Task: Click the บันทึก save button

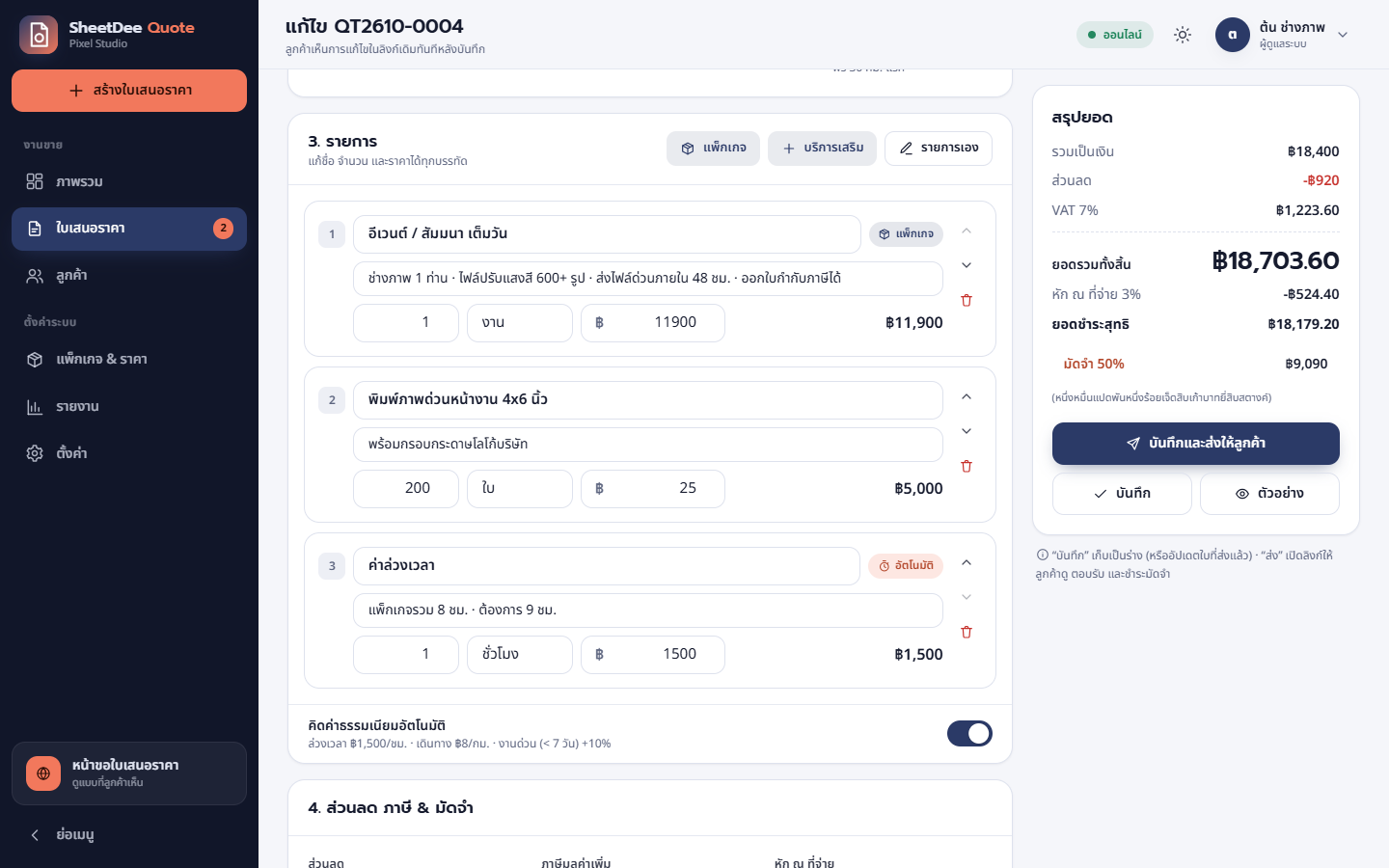Action: pyautogui.click(x=1122, y=494)
